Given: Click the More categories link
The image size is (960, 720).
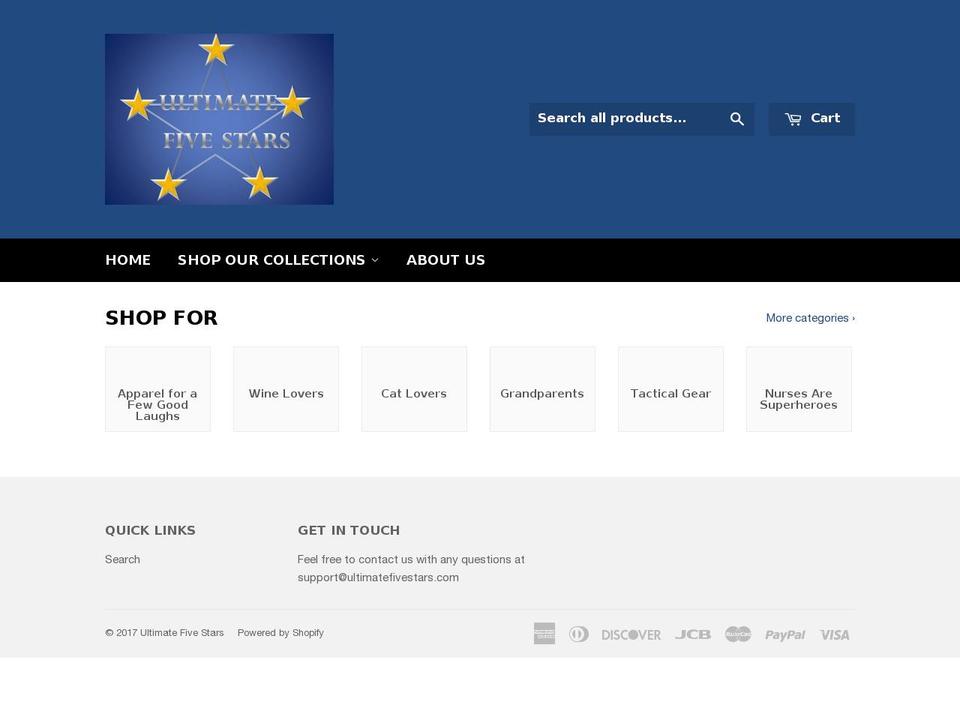Looking at the screenshot, I should (x=809, y=318).
